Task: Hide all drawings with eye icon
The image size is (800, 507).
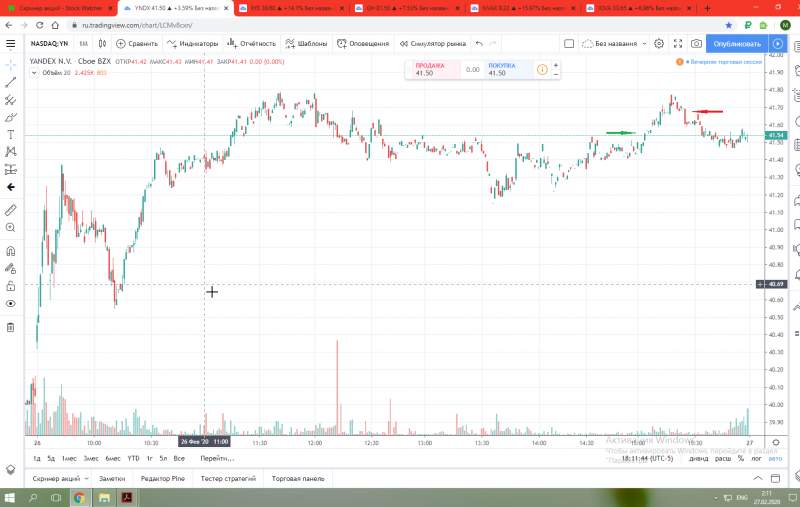Action: (x=10, y=303)
